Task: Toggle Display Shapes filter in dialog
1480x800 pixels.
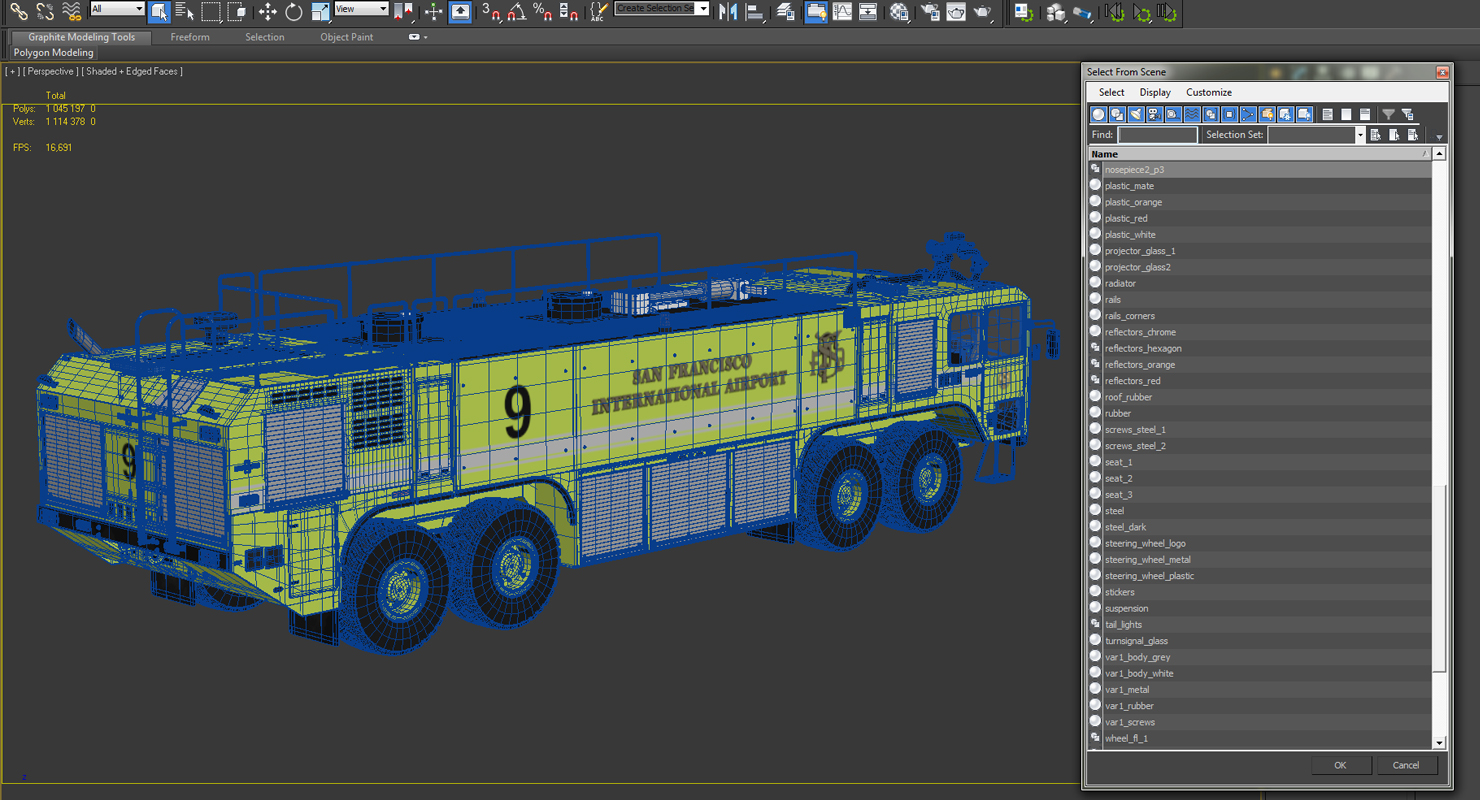Action: coord(1117,114)
